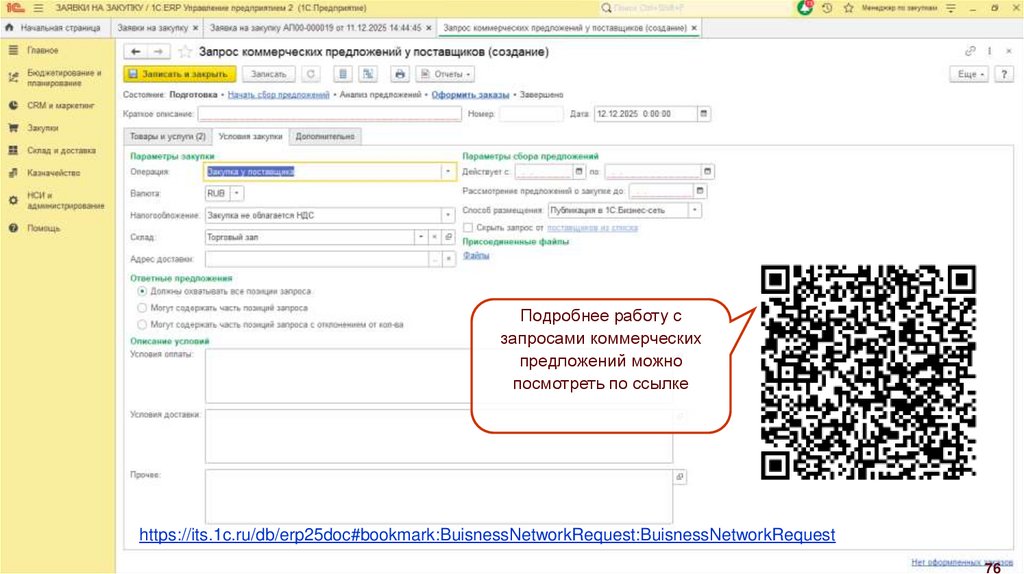Go to the Начальная страница tab

pos(60,27)
